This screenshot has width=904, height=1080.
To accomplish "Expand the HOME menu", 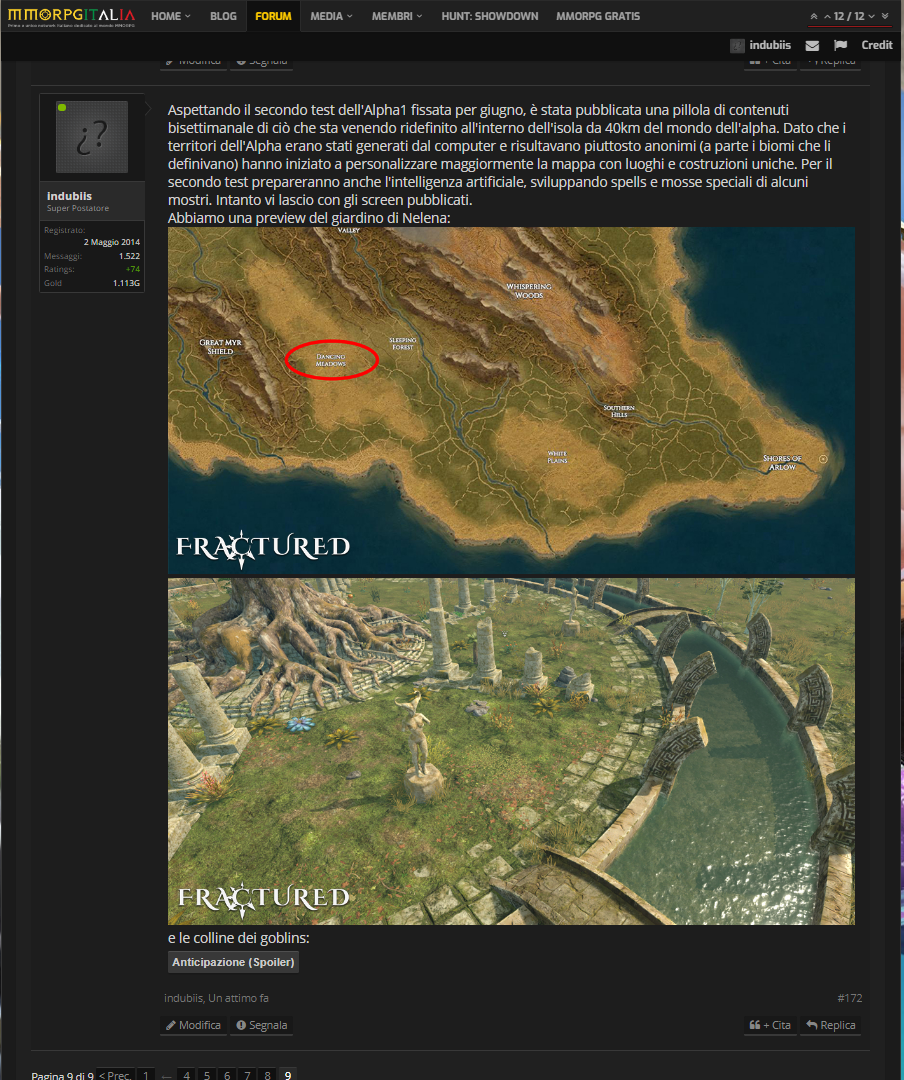I will (171, 16).
